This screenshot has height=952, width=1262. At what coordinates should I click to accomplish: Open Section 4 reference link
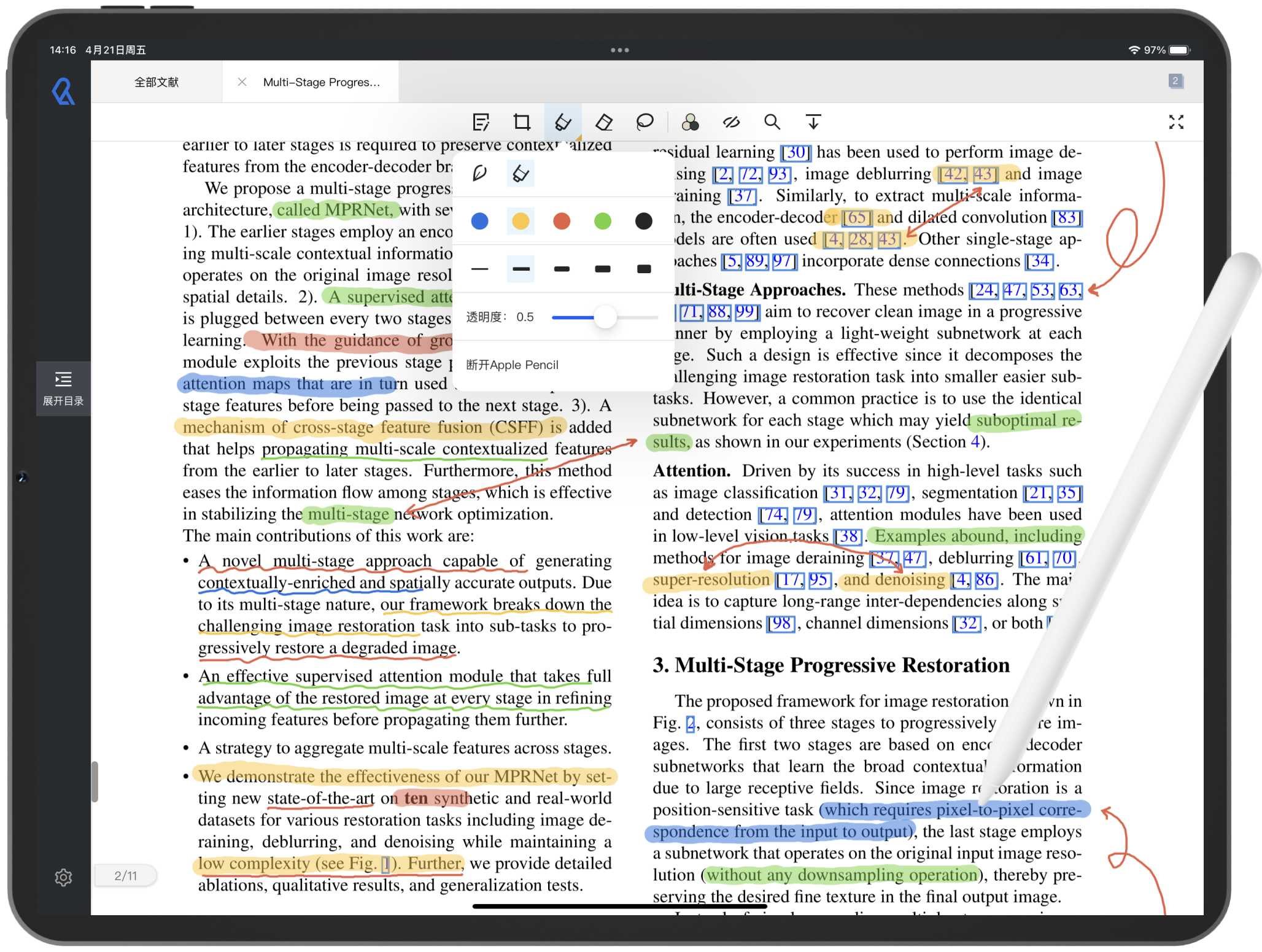click(x=975, y=443)
